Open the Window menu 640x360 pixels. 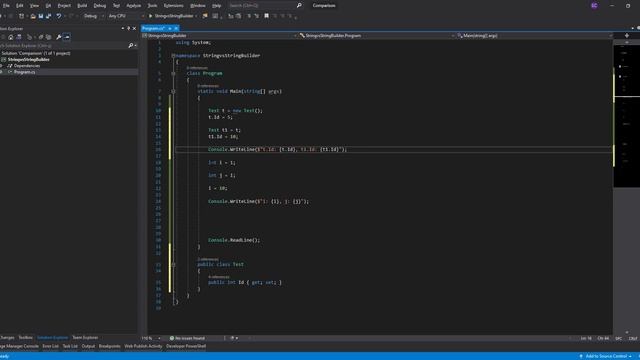point(198,6)
